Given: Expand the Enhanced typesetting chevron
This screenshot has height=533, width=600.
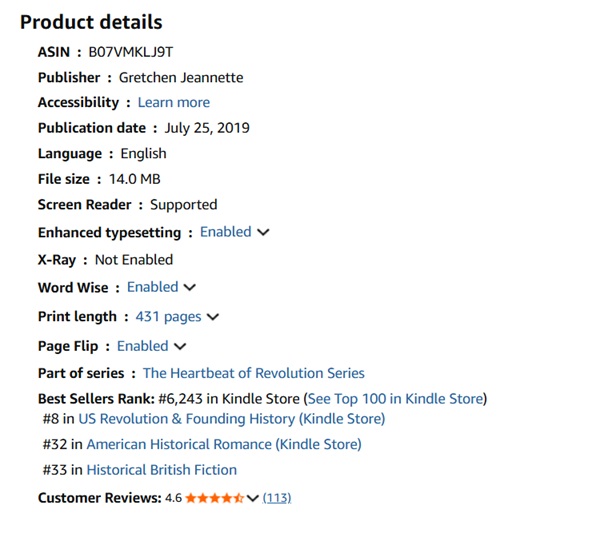Looking at the screenshot, I should pyautogui.click(x=263, y=232).
